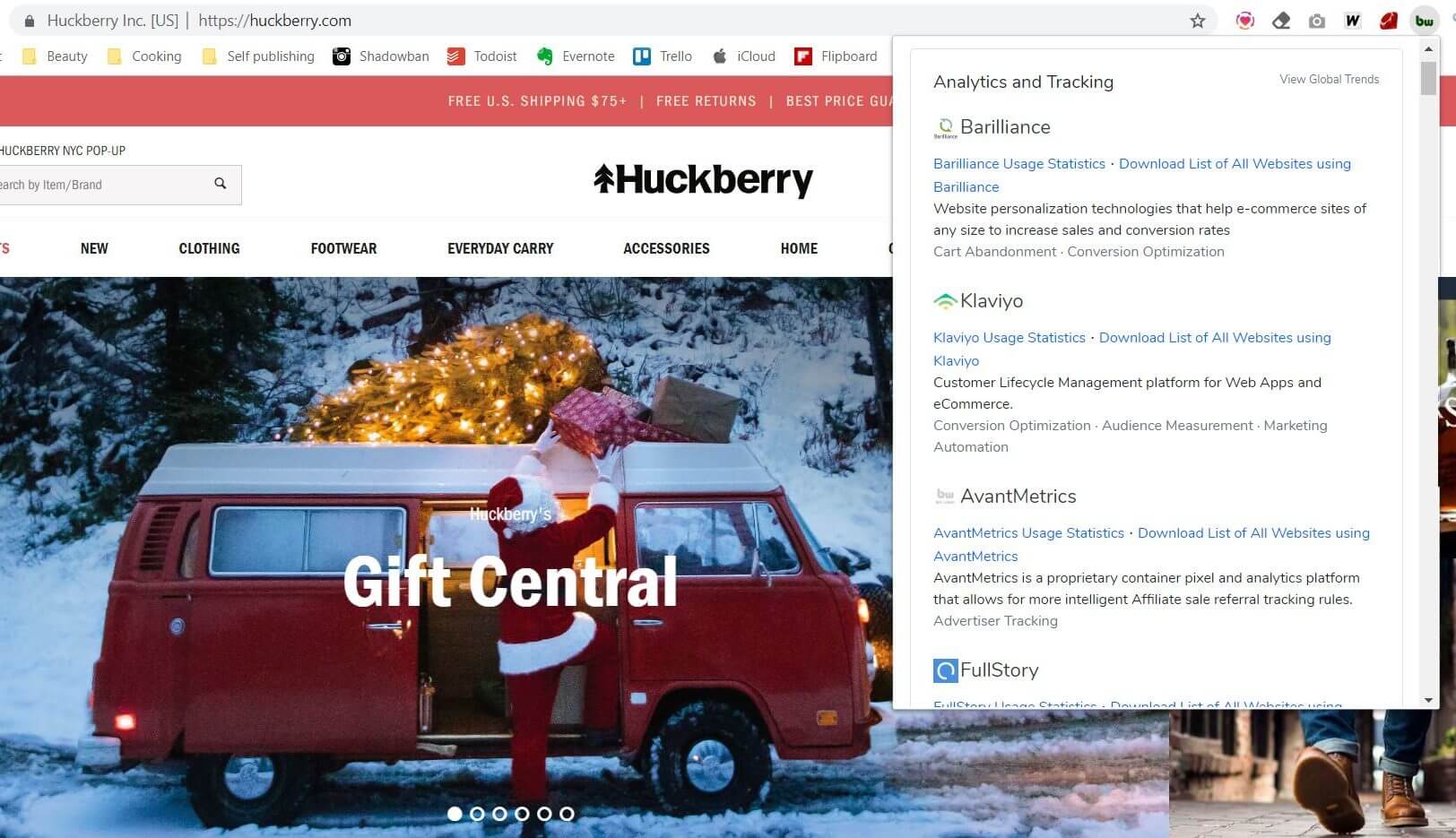Open the EVERYDAY CARRY menu

(500, 248)
